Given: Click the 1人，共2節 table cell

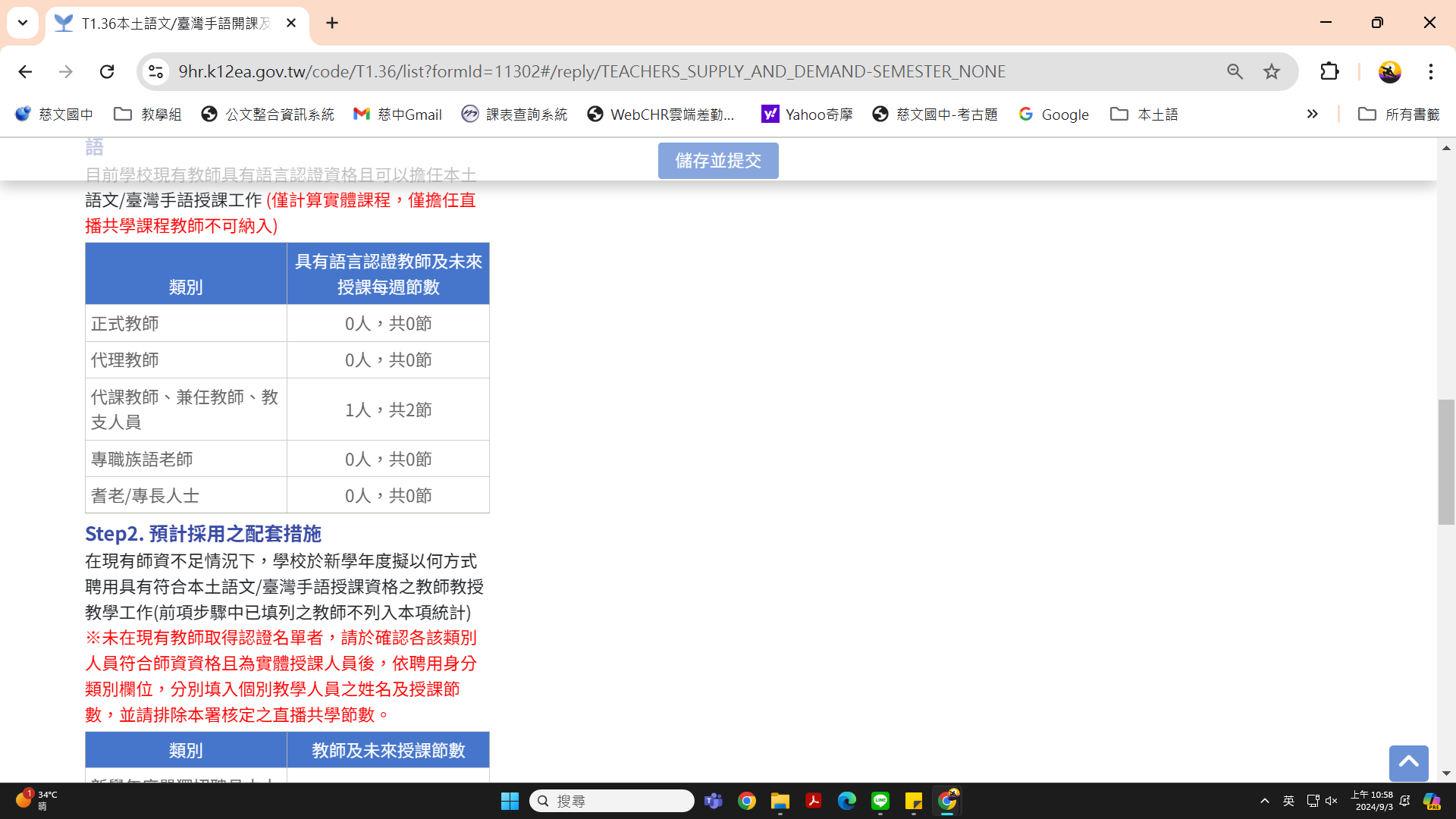Looking at the screenshot, I should 388,409.
